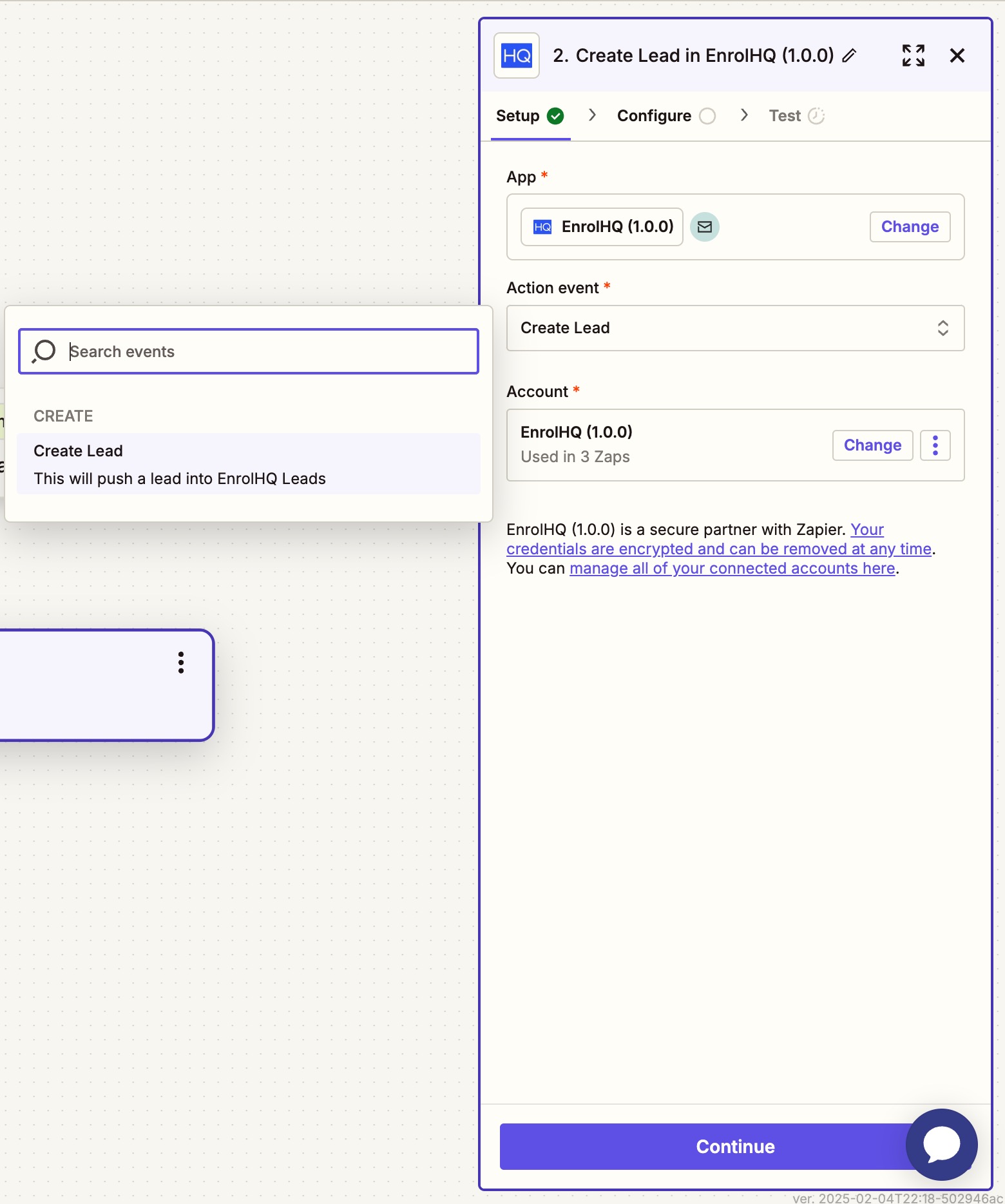Focus the Search events input field

tap(271, 351)
